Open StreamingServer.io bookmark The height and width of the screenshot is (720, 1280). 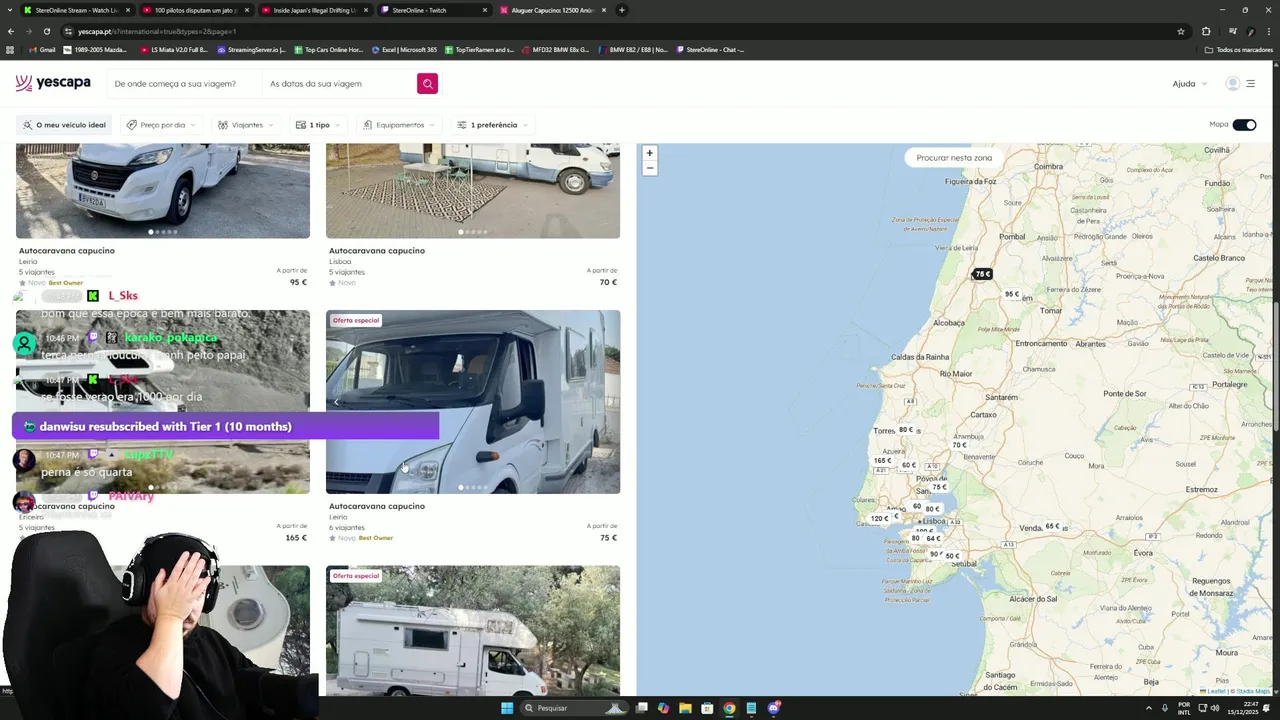(251, 49)
